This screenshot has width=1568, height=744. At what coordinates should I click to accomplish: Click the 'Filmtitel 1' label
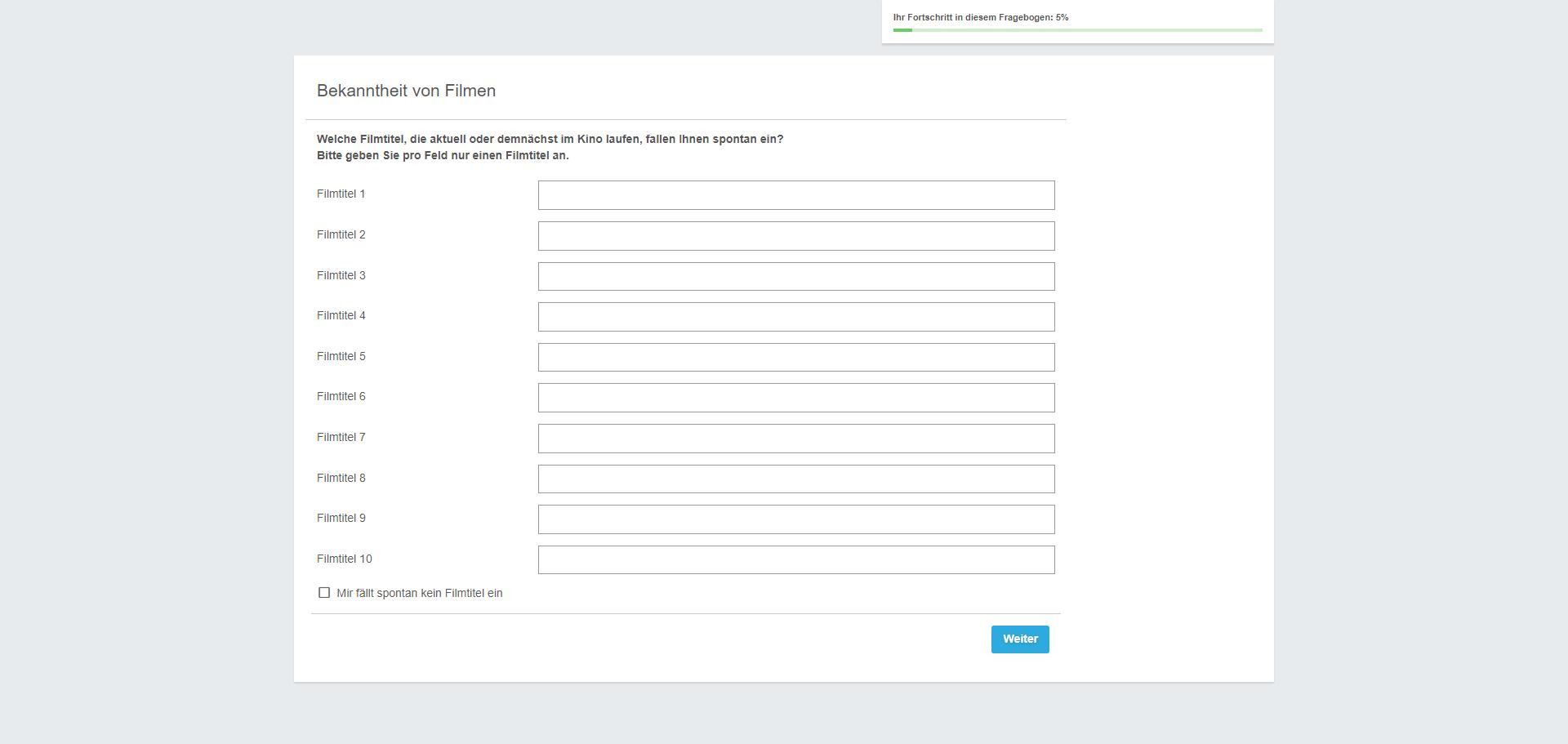[x=341, y=194]
